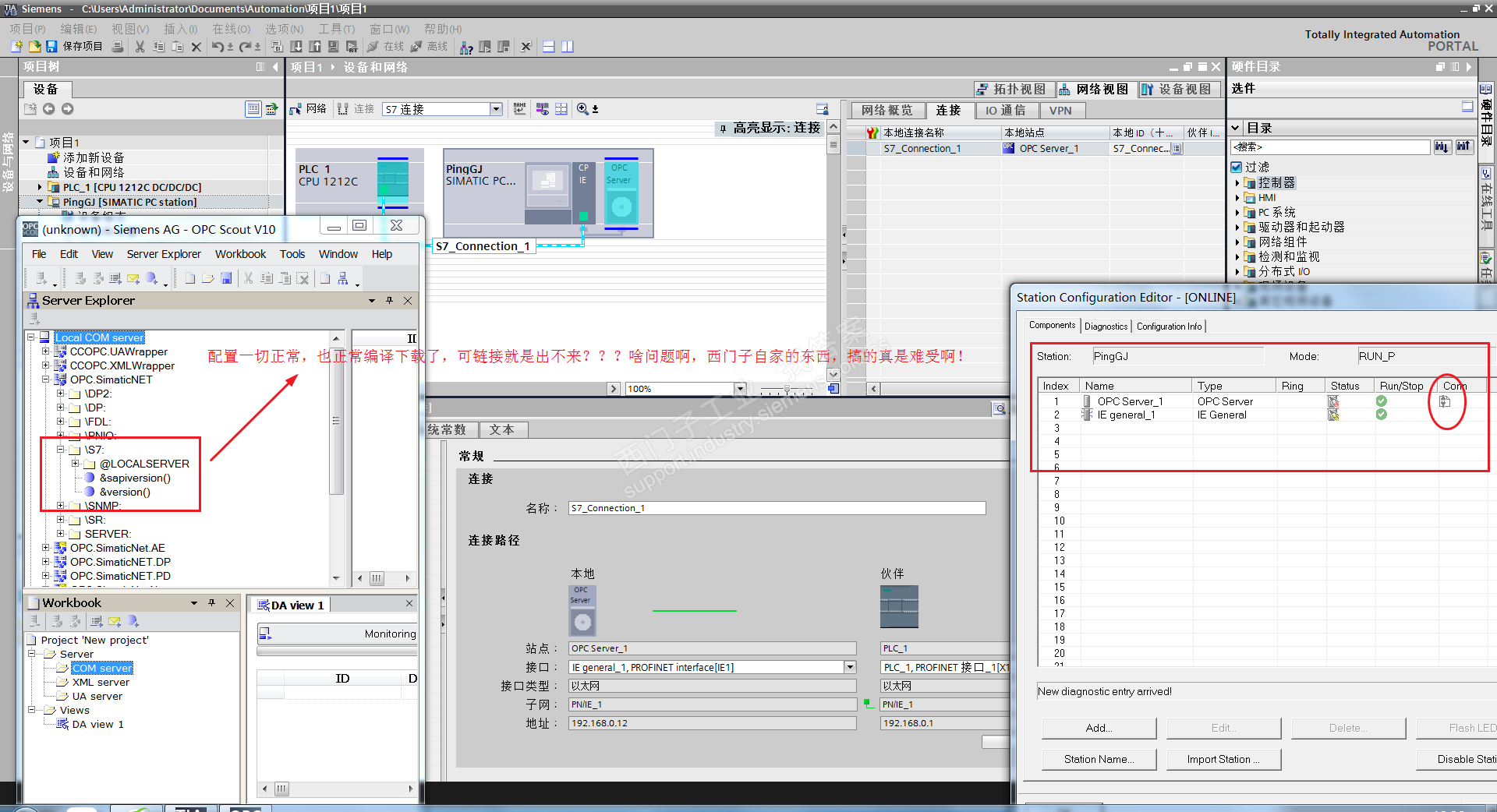
Task: Click the Monitoring button in DA view
Action: [x=338, y=634]
